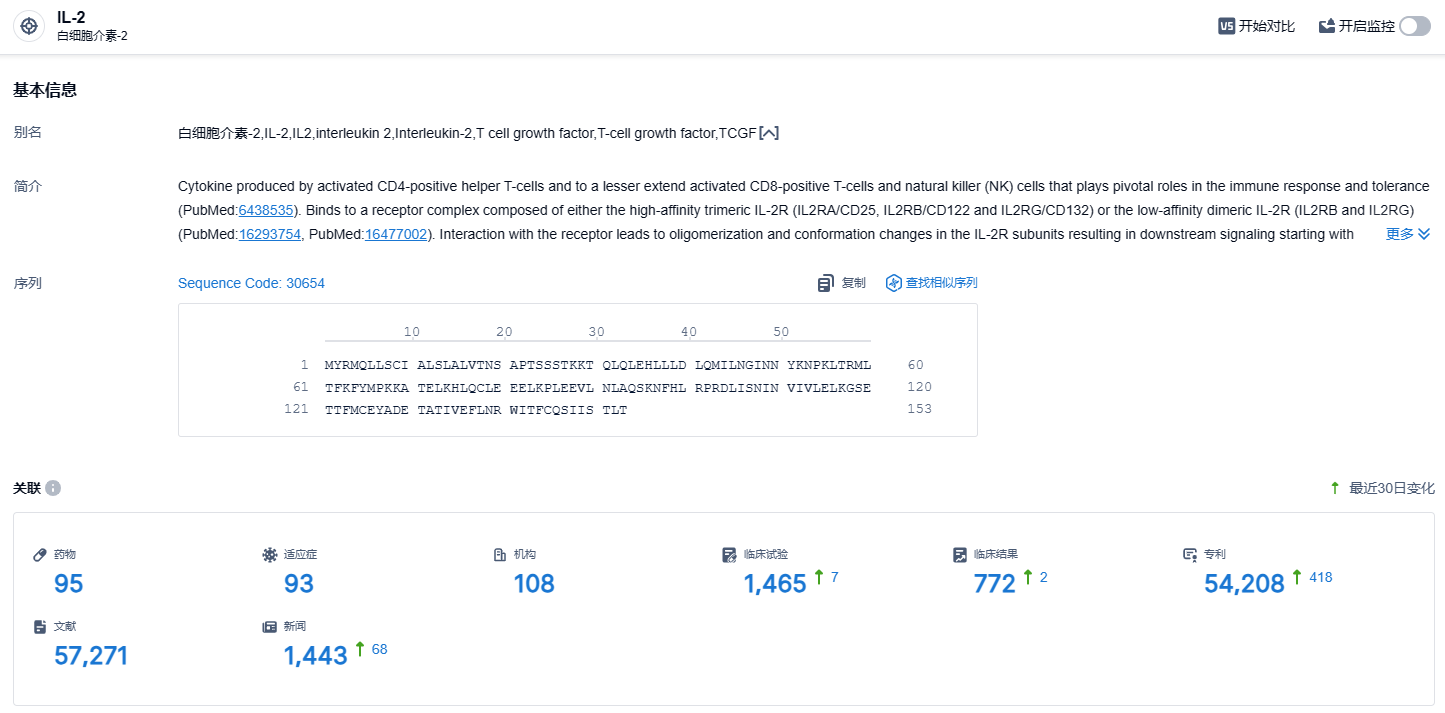Click Sequence Code: 30654 link
Screen dimensions: 1445x713
251,283
